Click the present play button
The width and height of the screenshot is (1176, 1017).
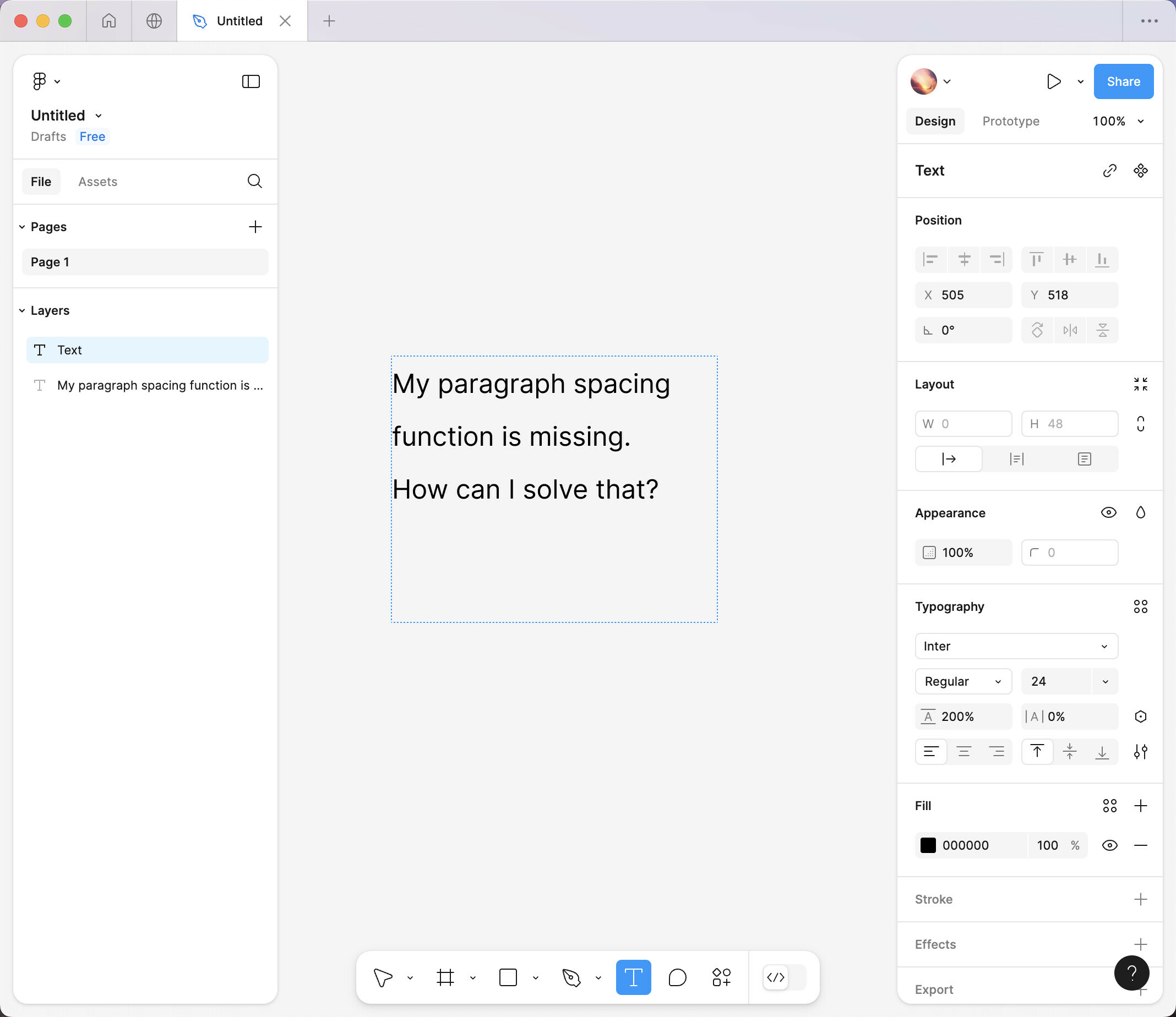[1053, 81]
